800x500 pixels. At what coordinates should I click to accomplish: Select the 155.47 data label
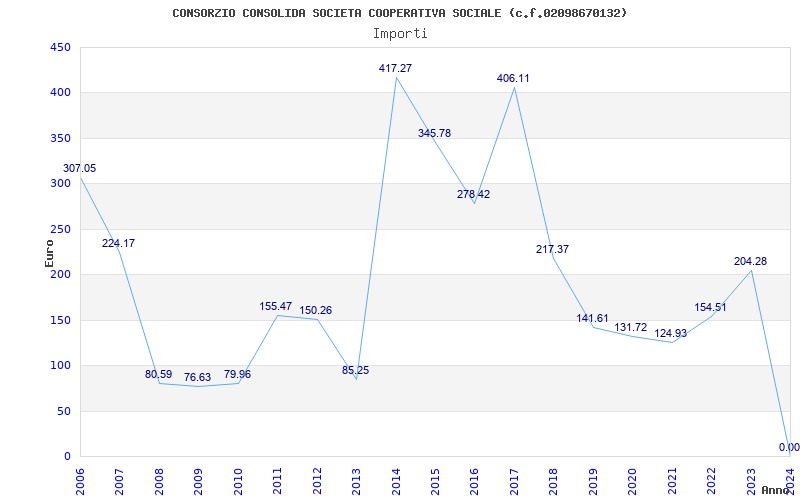(x=276, y=307)
